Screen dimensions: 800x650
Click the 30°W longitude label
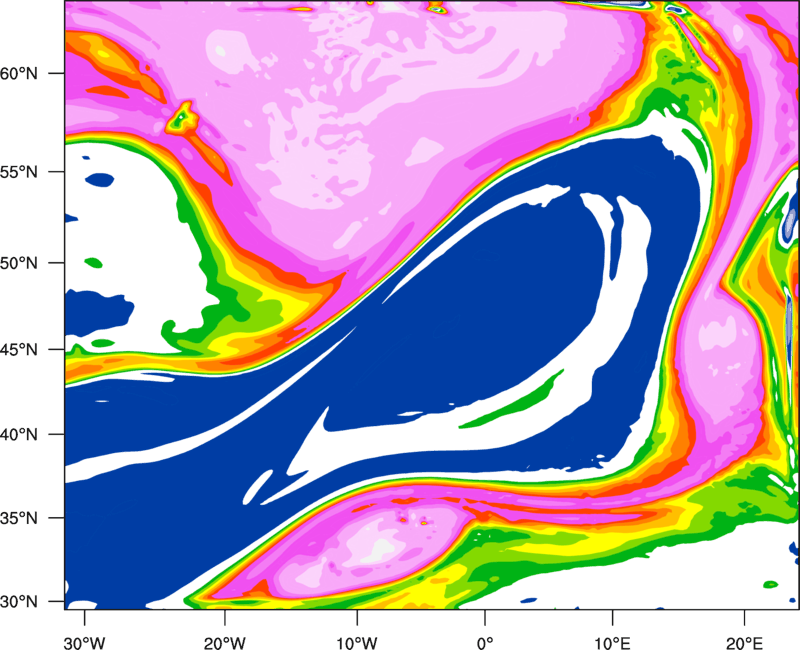coord(84,643)
